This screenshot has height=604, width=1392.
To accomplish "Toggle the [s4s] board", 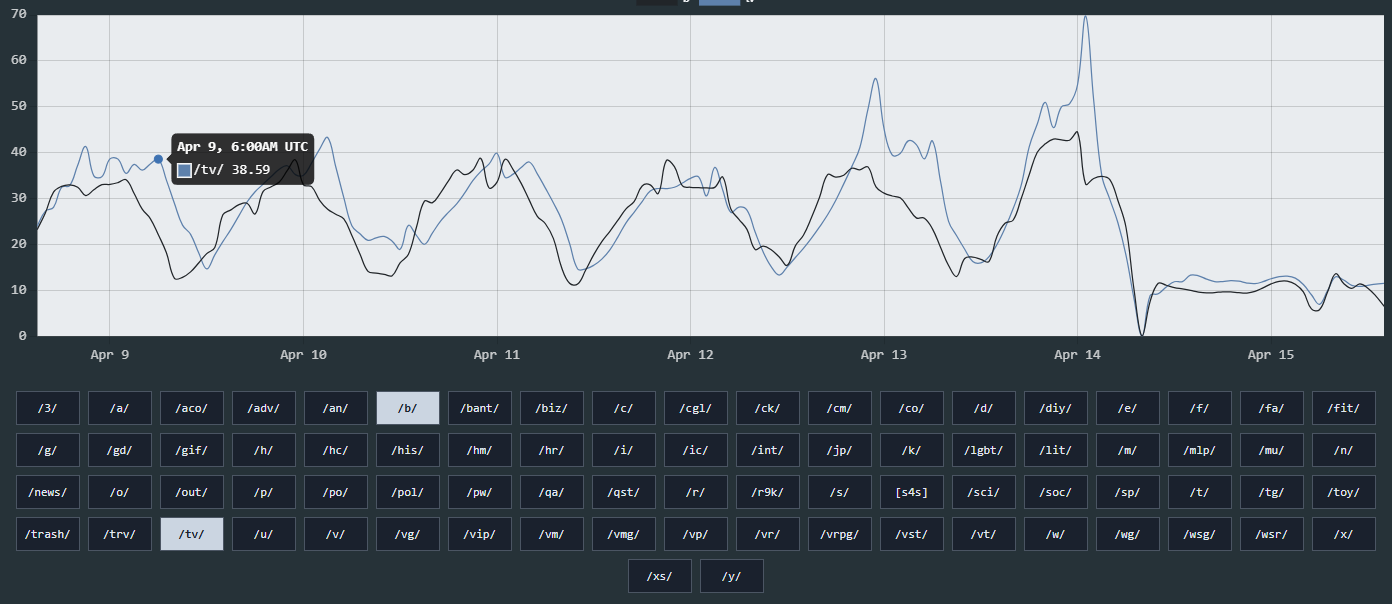I will 912,492.
